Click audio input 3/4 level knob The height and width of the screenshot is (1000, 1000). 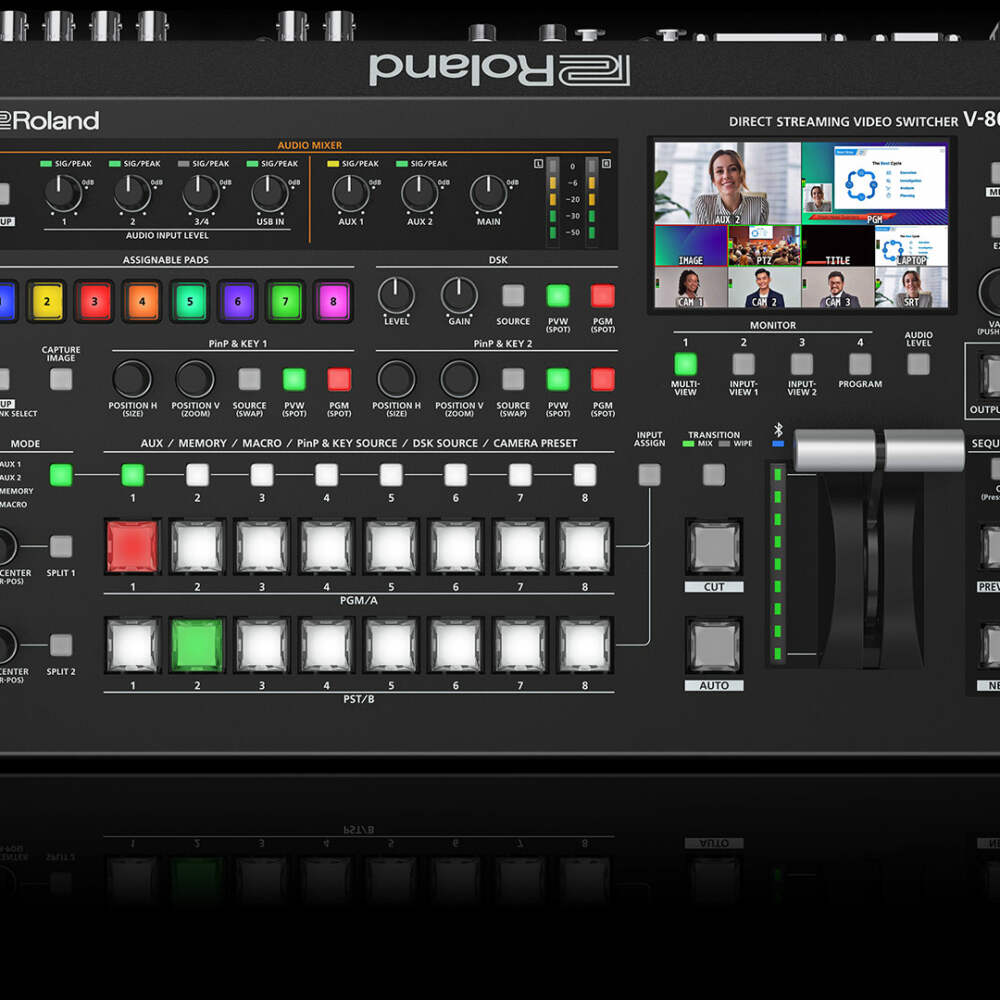[202, 193]
